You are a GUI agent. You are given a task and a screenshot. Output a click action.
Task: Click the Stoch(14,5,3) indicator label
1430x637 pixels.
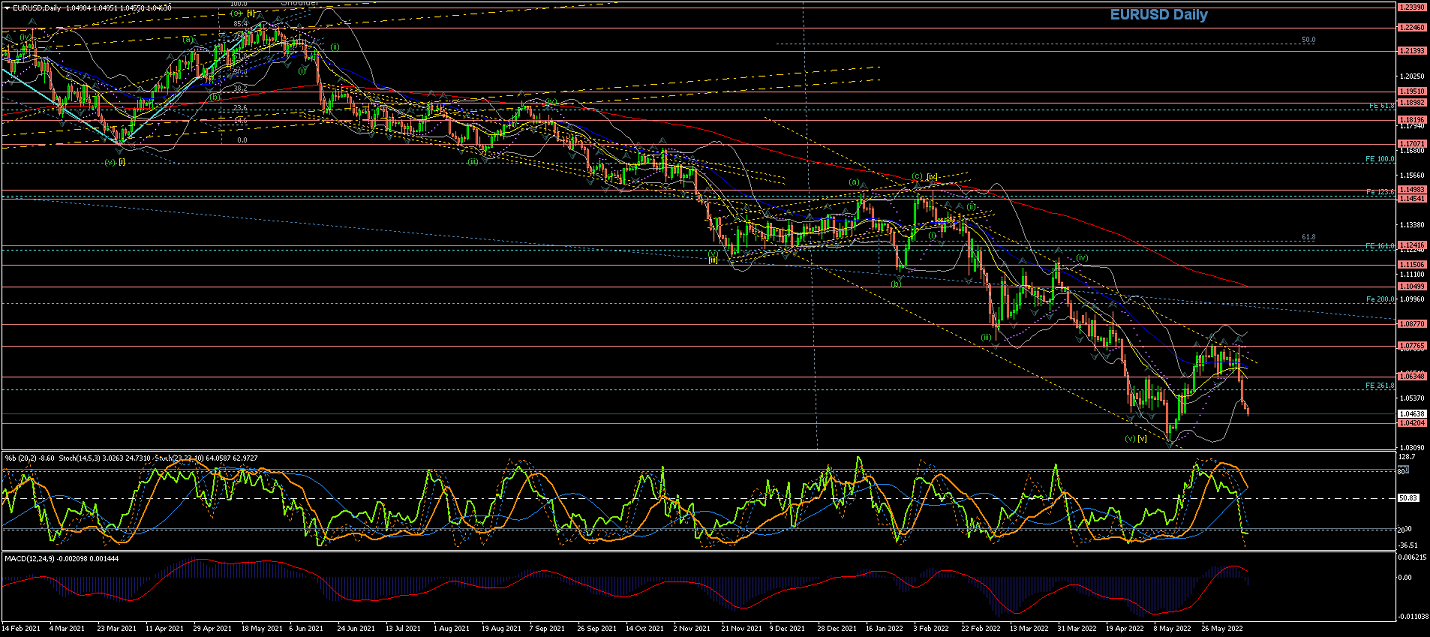click(79, 457)
